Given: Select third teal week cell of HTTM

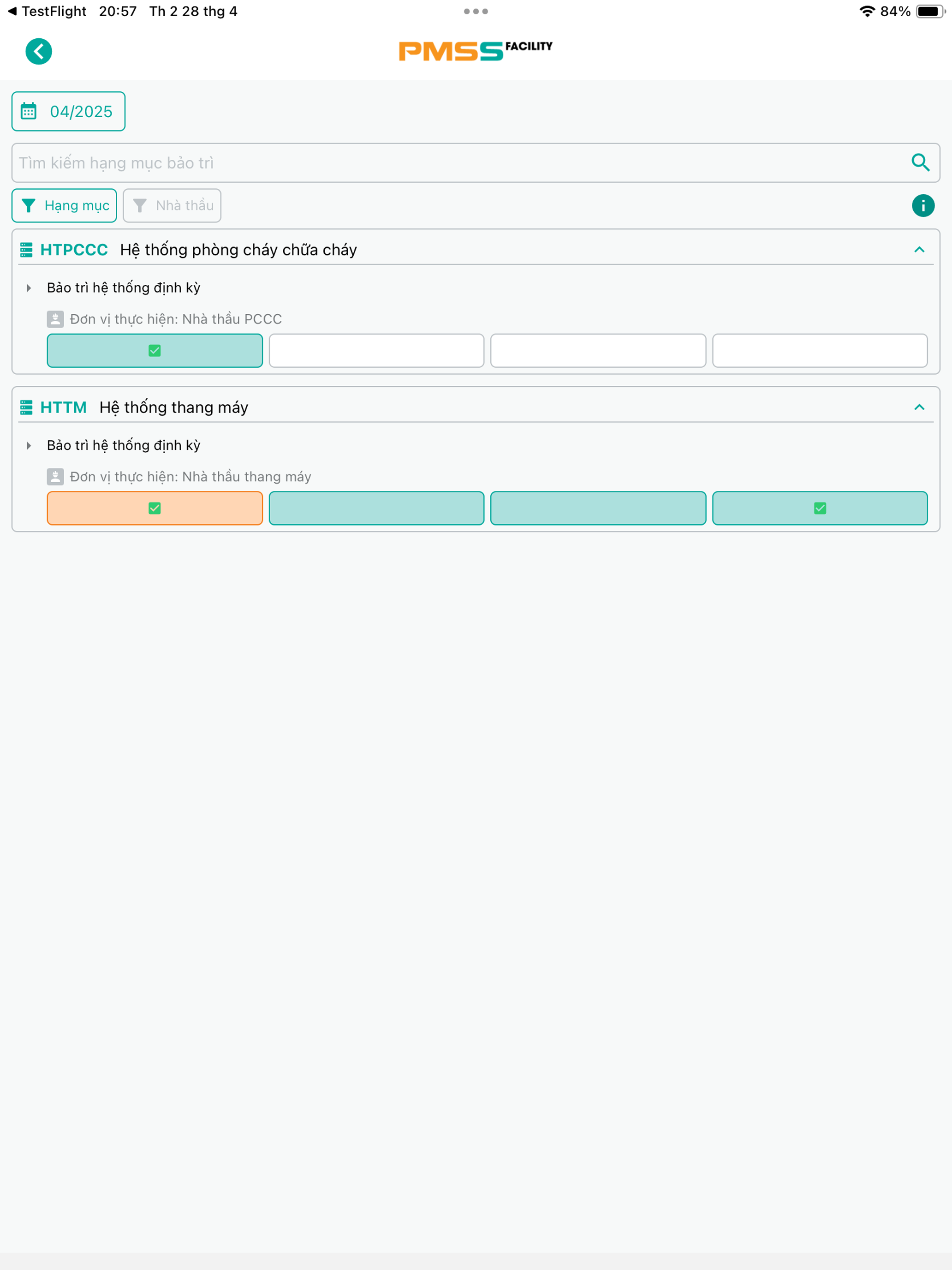Looking at the screenshot, I should coord(598,509).
